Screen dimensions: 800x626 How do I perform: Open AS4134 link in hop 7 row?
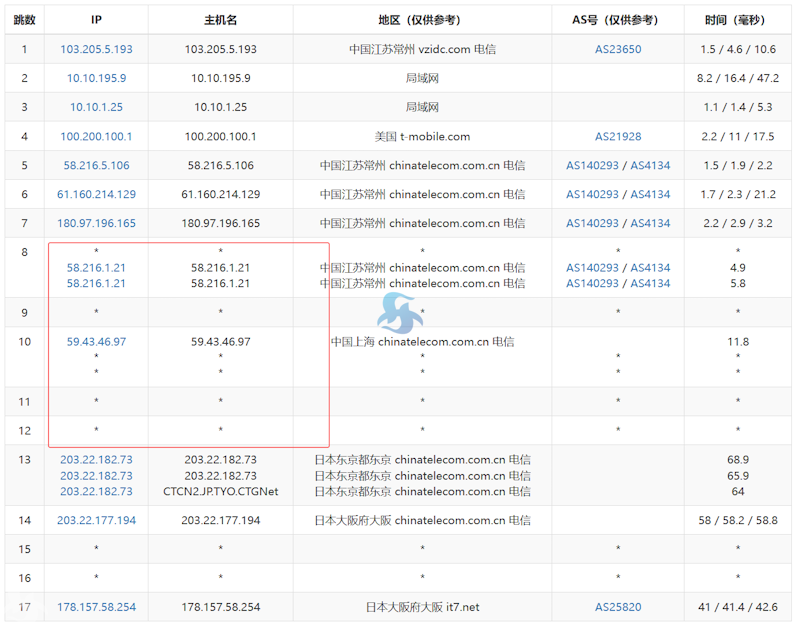pyautogui.click(x=650, y=223)
